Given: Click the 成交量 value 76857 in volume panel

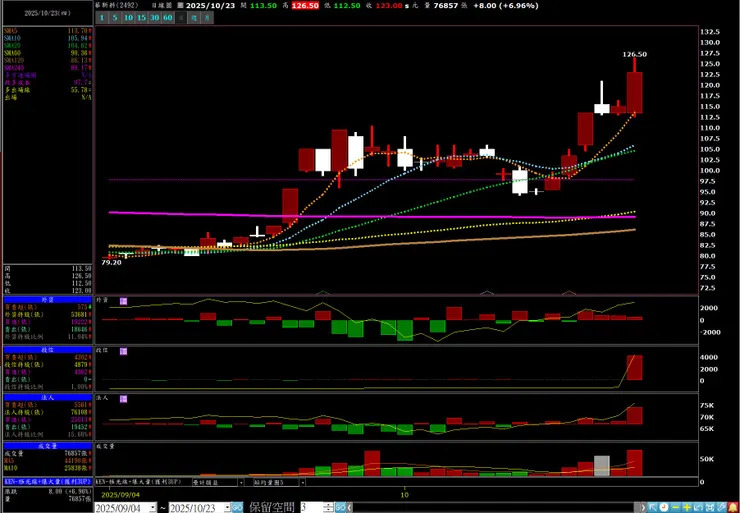Looking at the screenshot, I should click(76, 453).
